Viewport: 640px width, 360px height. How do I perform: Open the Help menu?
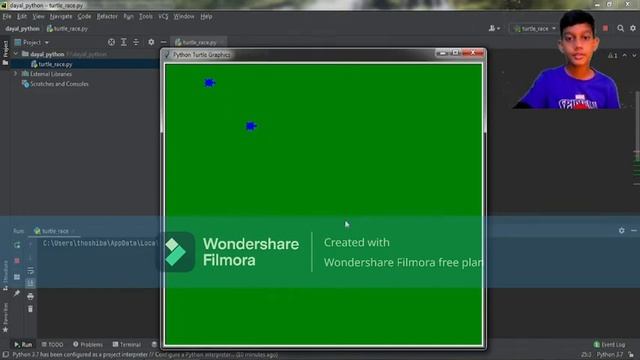tap(206, 17)
